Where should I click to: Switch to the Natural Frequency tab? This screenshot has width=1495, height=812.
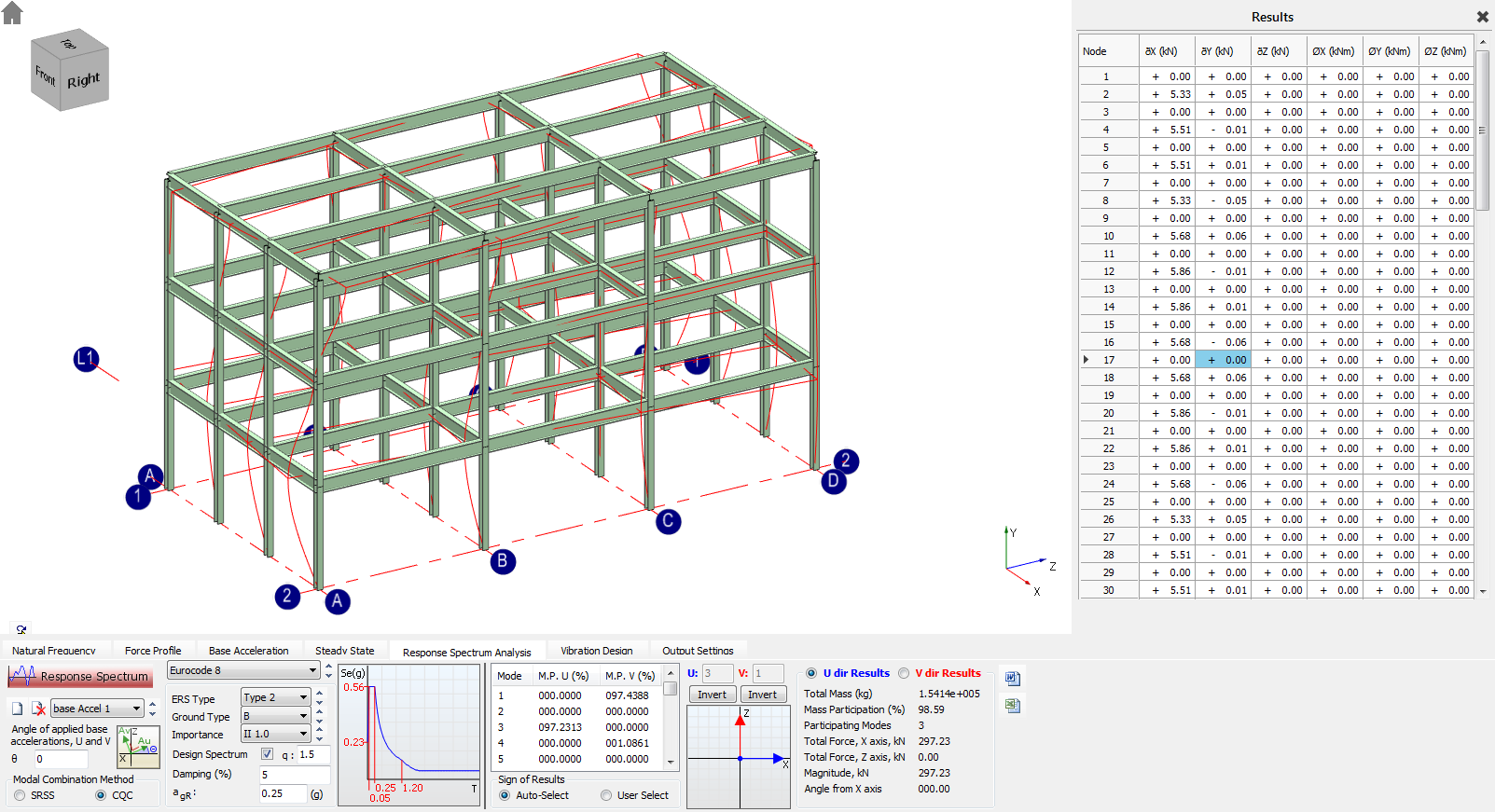click(54, 651)
